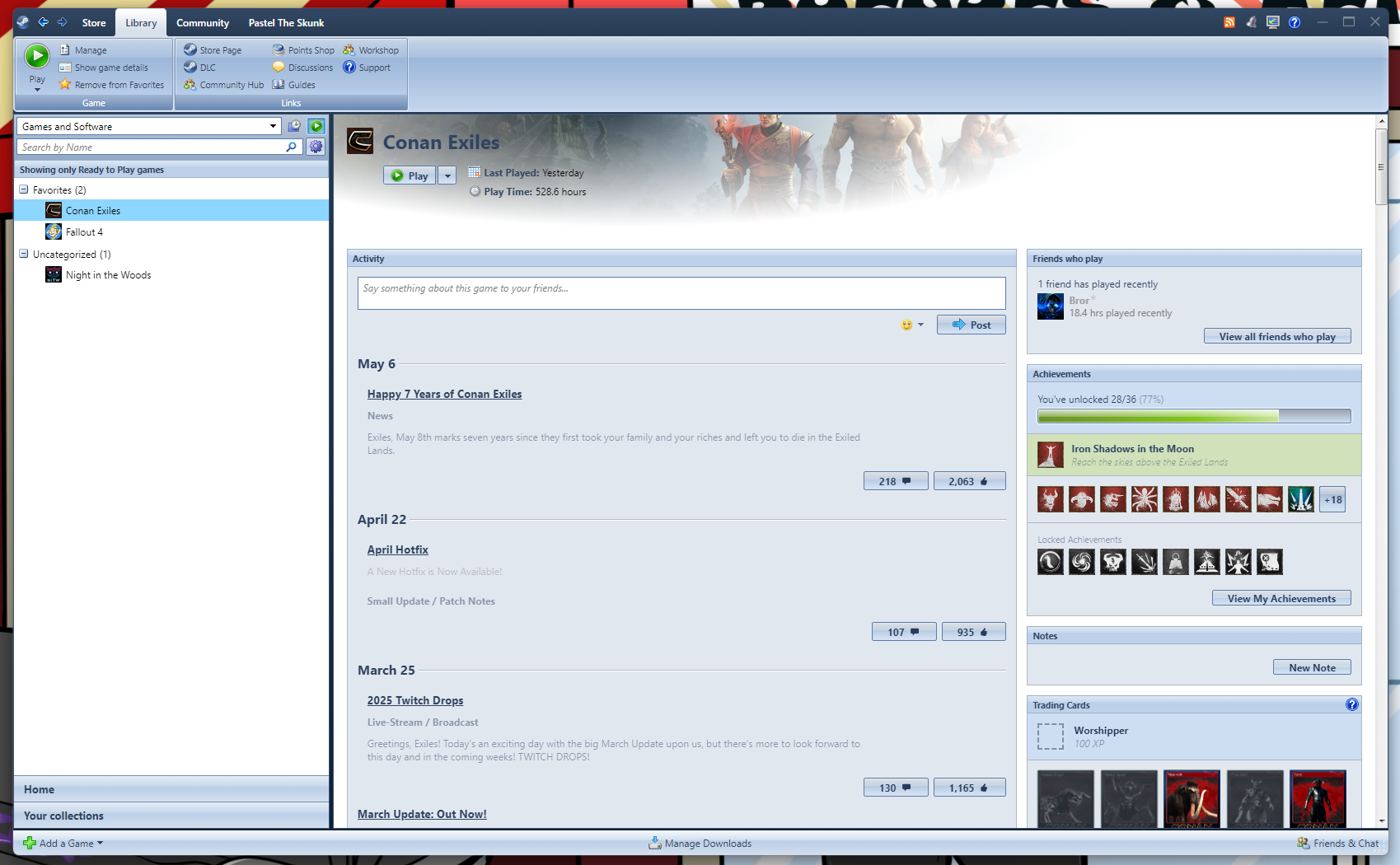Viewport: 1400px width, 865px height.
Task: Open Happy 7 Years of Conan Exiles
Action: tap(444, 394)
